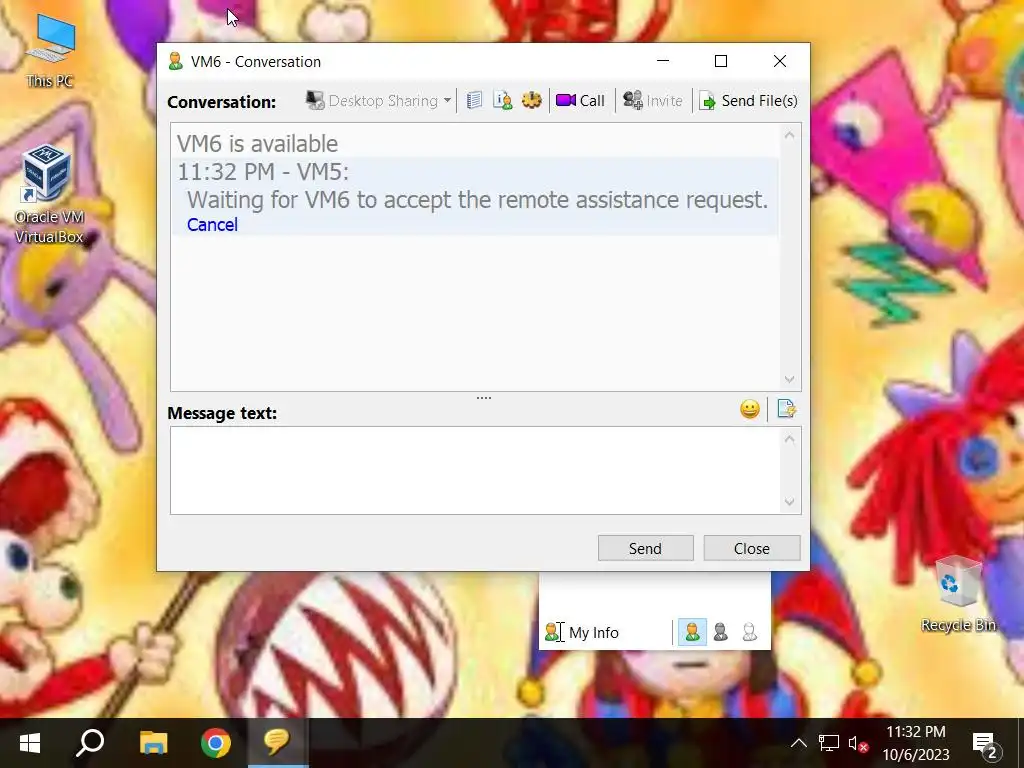Image resolution: width=1024 pixels, height=768 pixels.
Task: Close the VM6 Conversation window via X
Action: point(780,61)
